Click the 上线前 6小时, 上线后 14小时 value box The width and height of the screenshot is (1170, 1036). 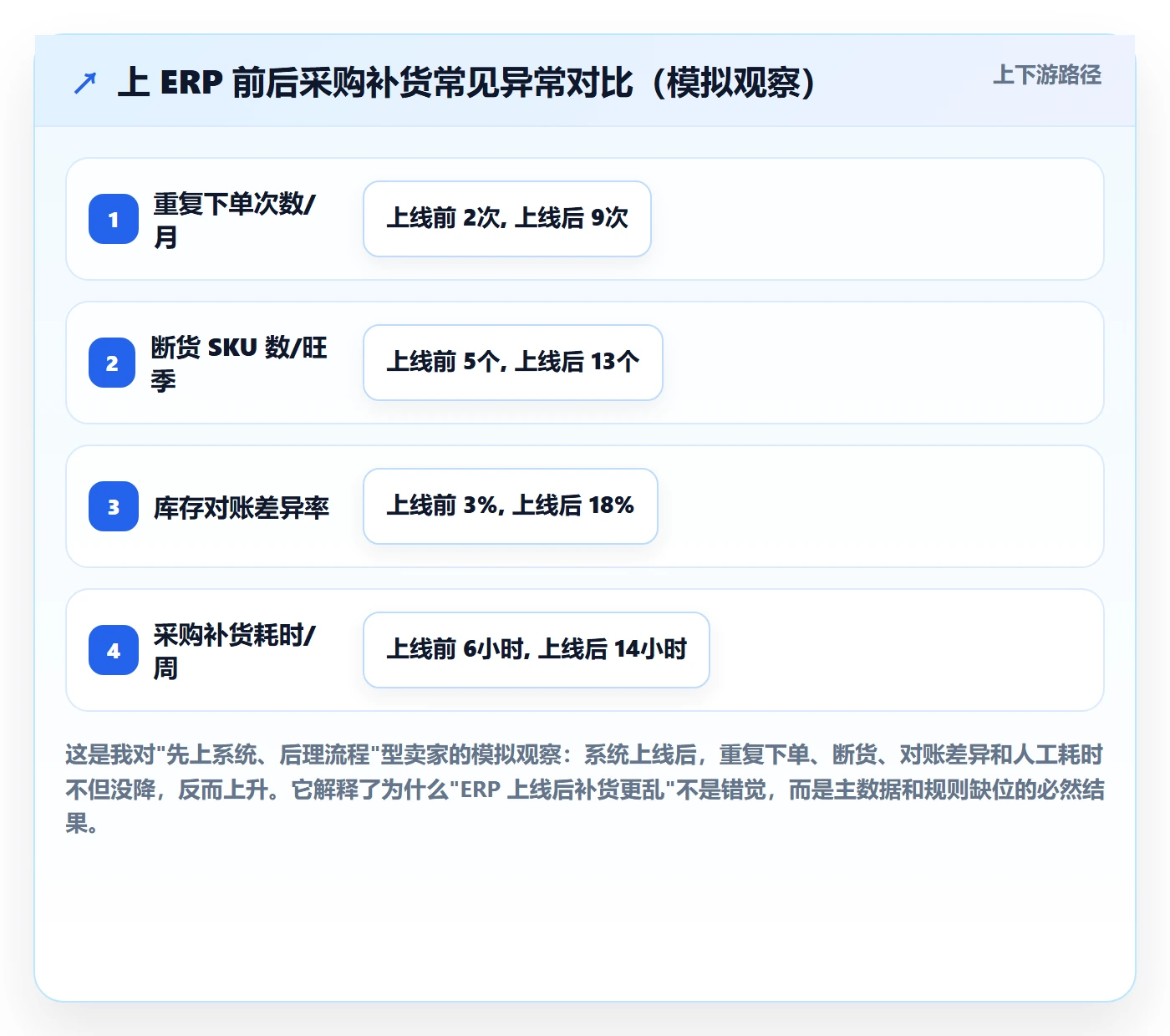(x=537, y=650)
